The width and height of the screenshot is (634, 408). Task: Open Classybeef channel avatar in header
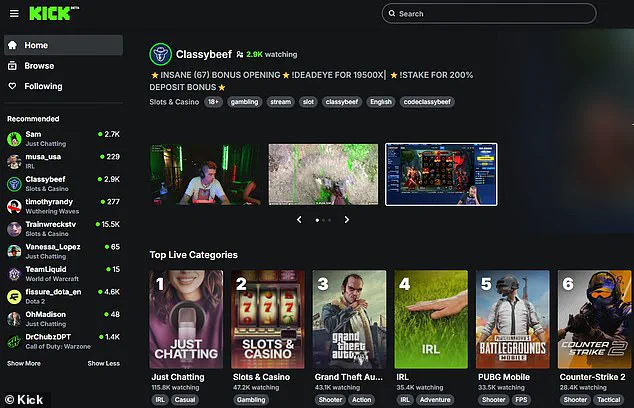160,55
